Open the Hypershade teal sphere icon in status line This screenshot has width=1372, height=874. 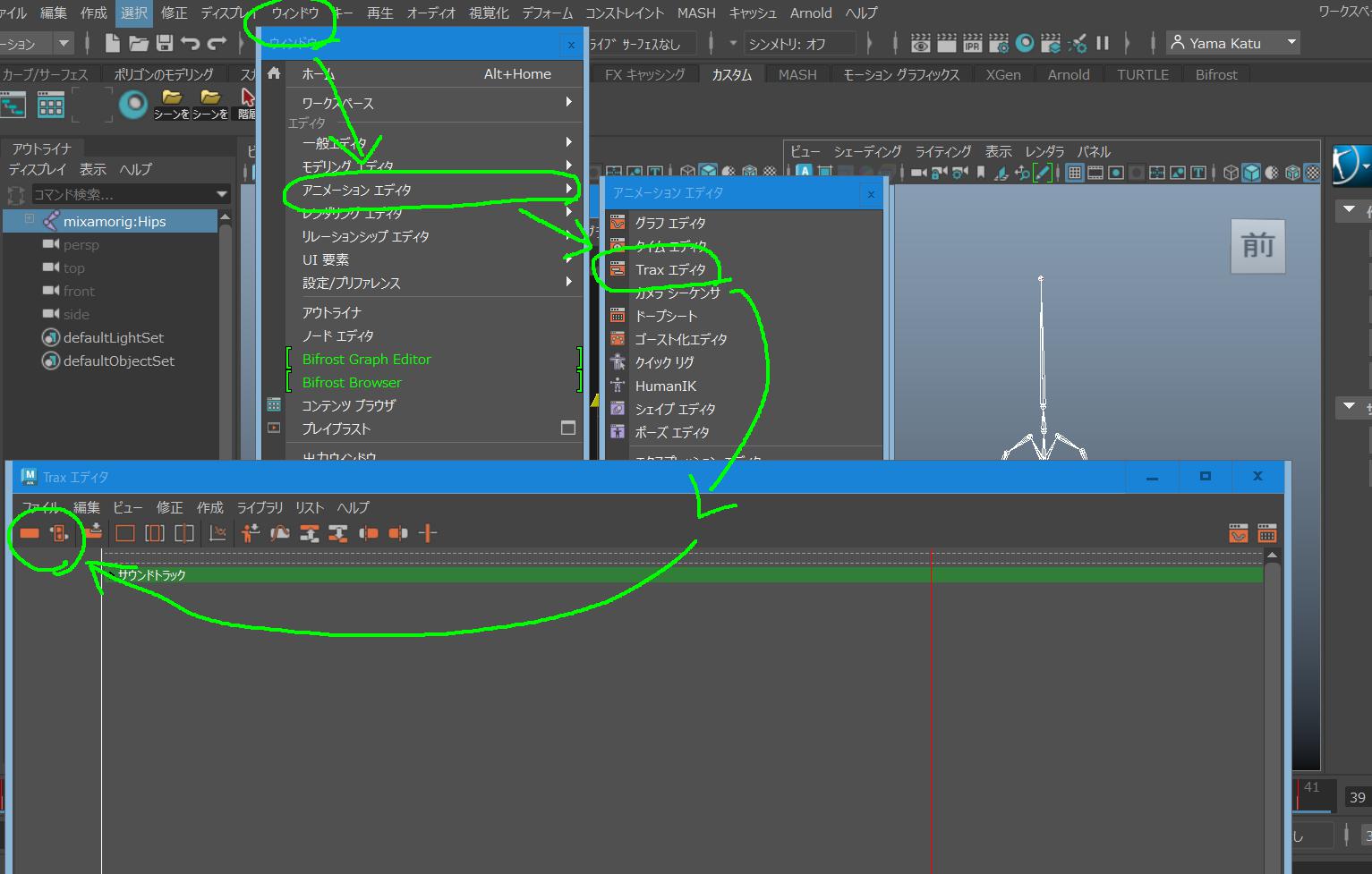(1026, 43)
